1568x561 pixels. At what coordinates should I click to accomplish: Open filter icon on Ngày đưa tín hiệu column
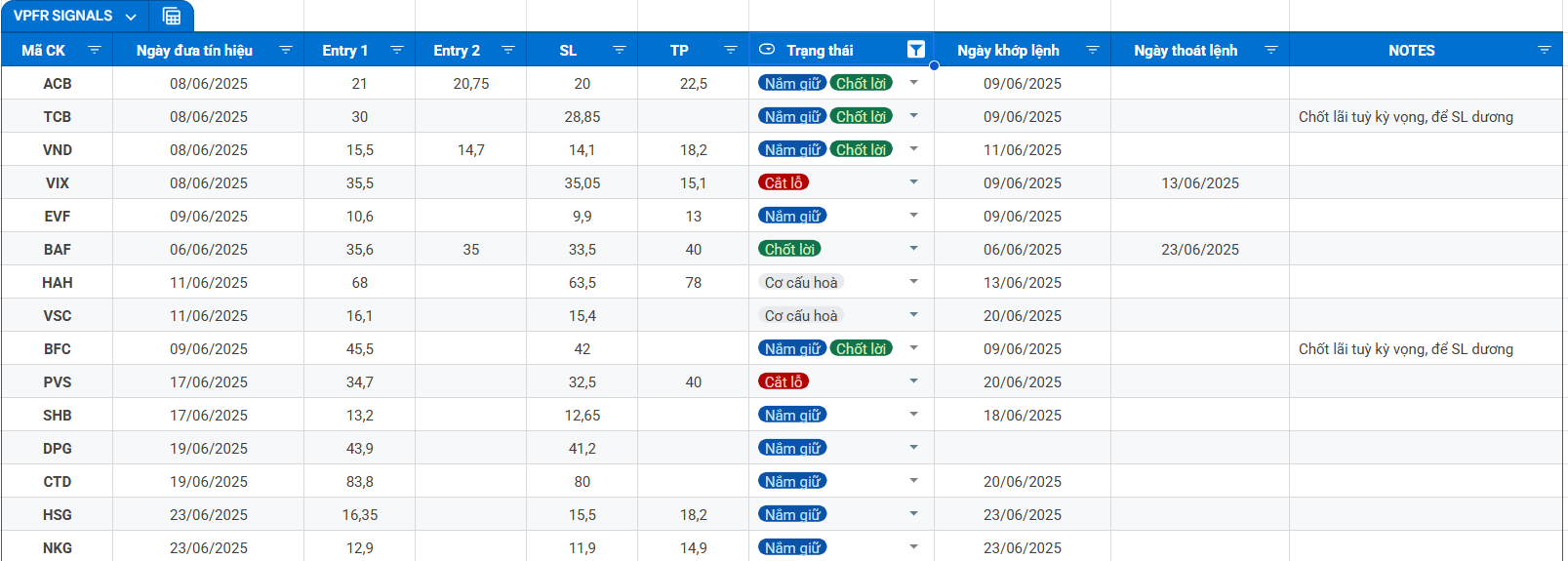[x=286, y=50]
